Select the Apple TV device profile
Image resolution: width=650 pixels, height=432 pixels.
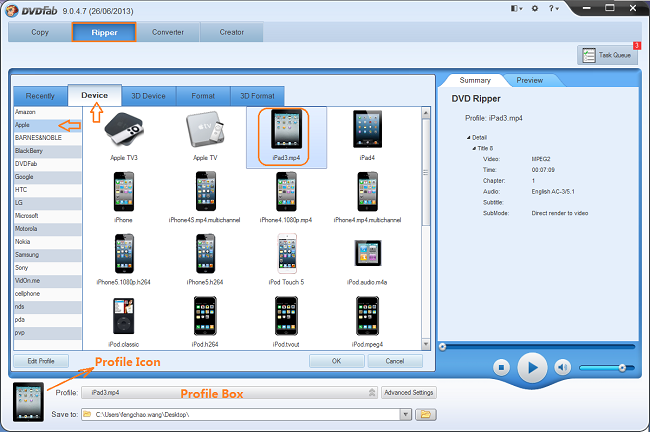[205, 136]
